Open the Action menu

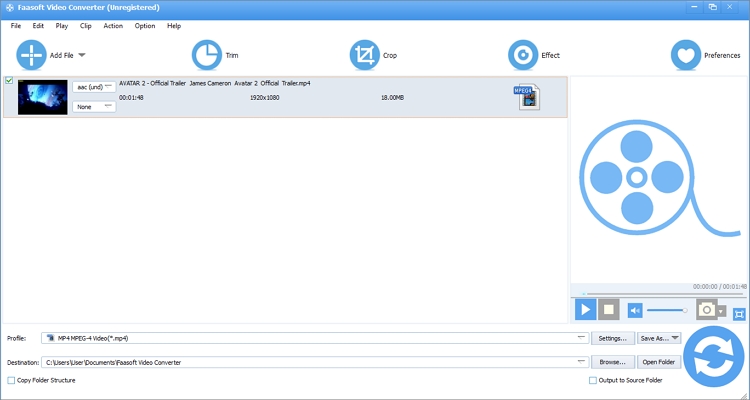pyautogui.click(x=113, y=26)
